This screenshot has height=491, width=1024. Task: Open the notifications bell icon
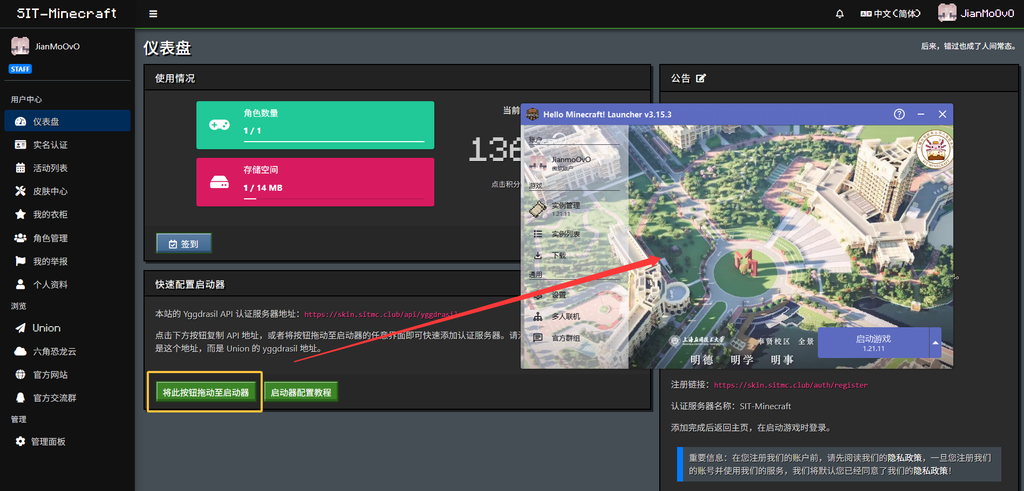coord(840,14)
